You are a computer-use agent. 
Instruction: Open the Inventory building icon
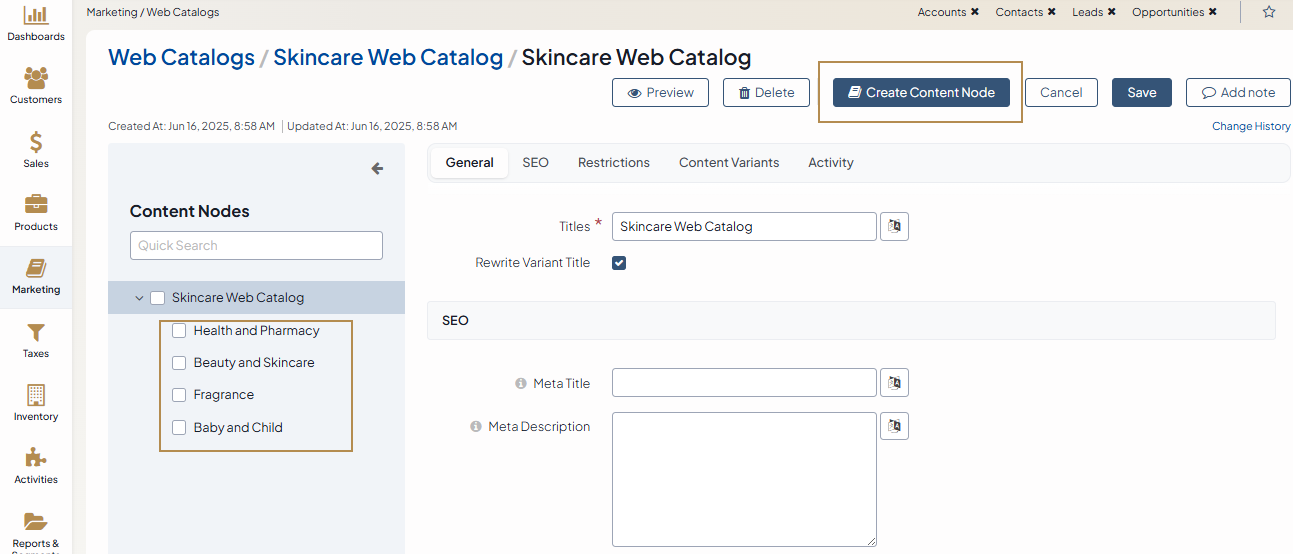pos(36,395)
